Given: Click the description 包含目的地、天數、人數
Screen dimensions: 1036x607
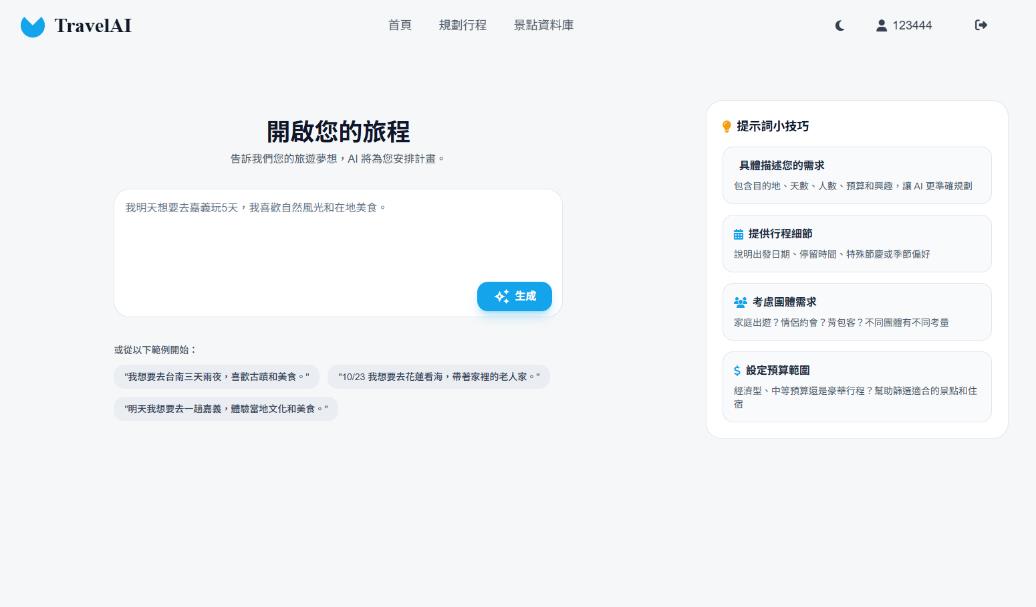Looking at the screenshot, I should click(853, 186).
